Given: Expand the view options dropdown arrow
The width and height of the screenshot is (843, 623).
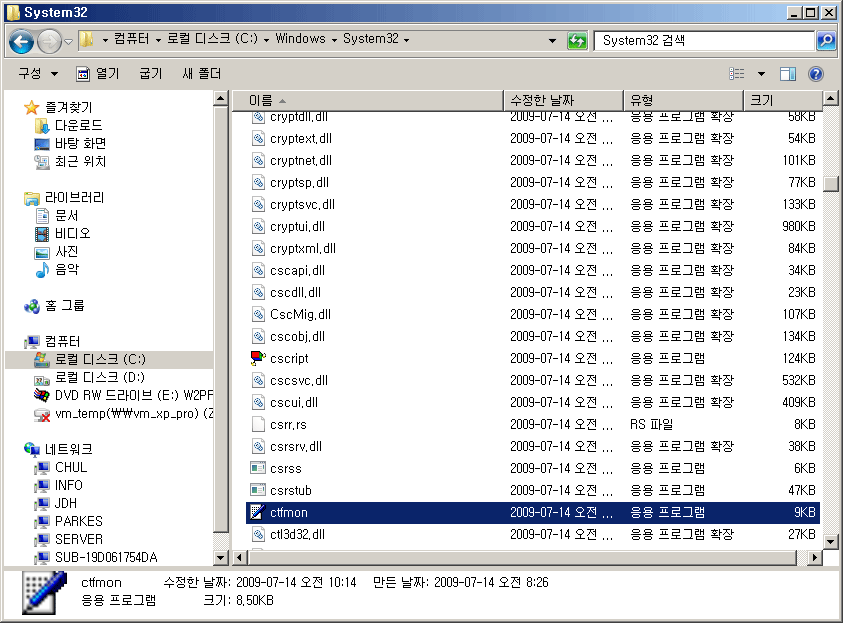Looking at the screenshot, I should pyautogui.click(x=761, y=74).
